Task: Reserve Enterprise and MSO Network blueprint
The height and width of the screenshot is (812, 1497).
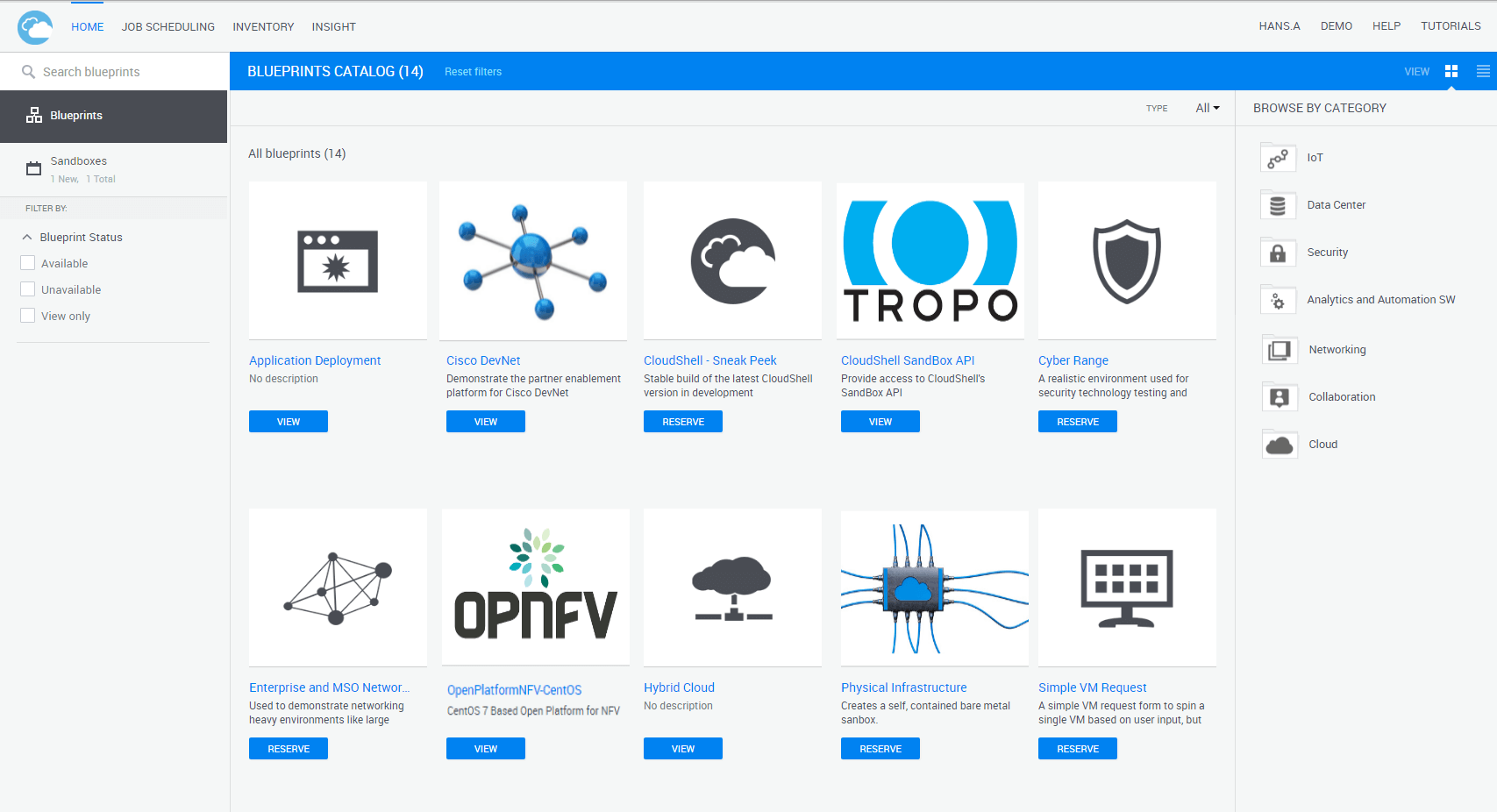Action: pyautogui.click(x=289, y=749)
